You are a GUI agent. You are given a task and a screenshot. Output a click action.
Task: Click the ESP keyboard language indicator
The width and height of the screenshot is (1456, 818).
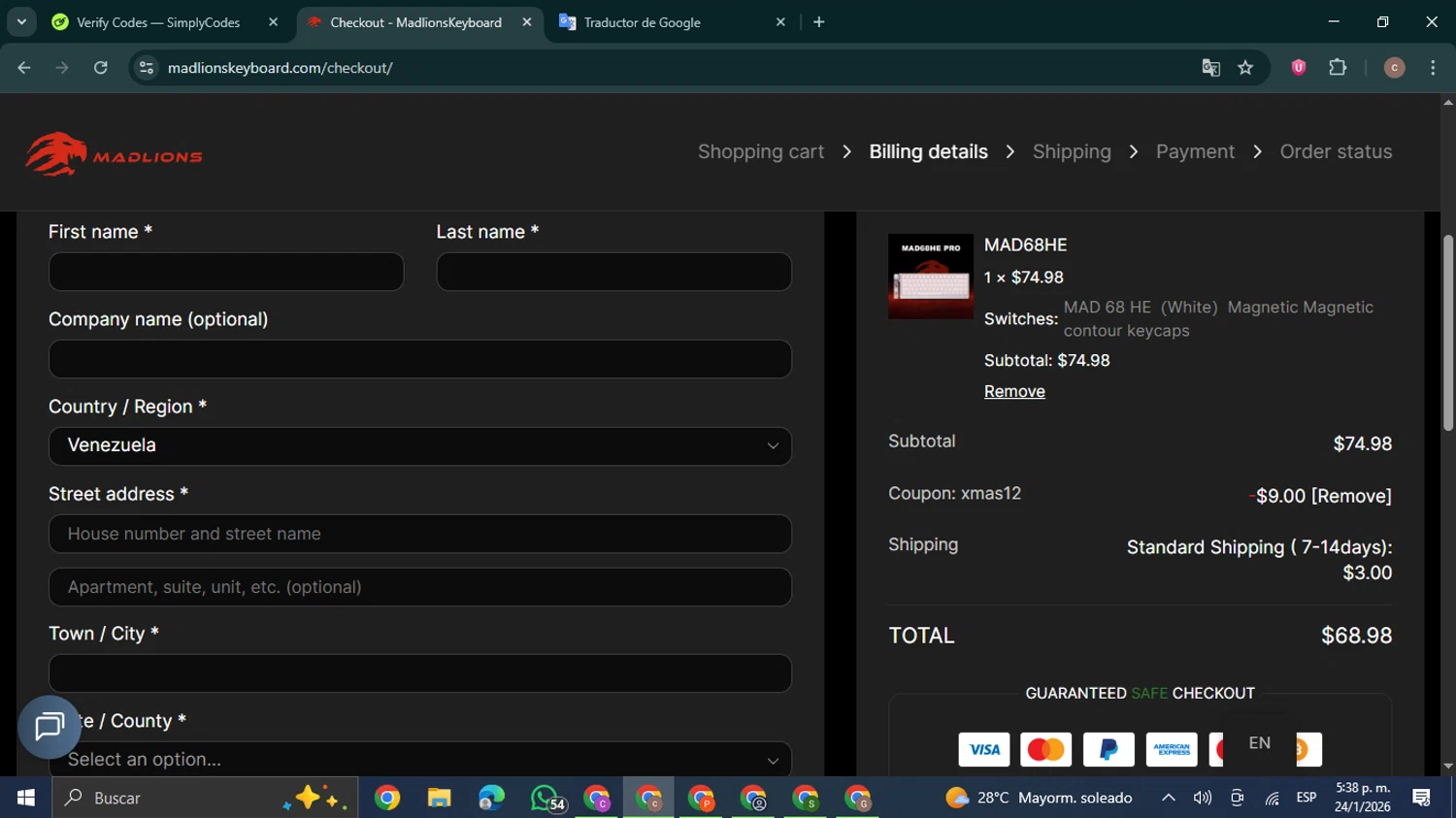pos(1307,798)
